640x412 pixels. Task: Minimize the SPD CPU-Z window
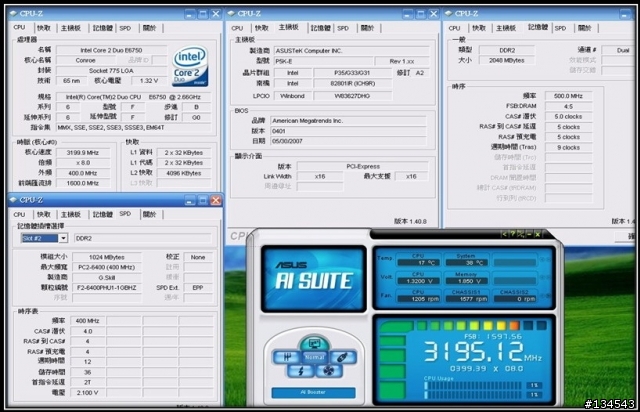pyautogui.click(x=189, y=200)
